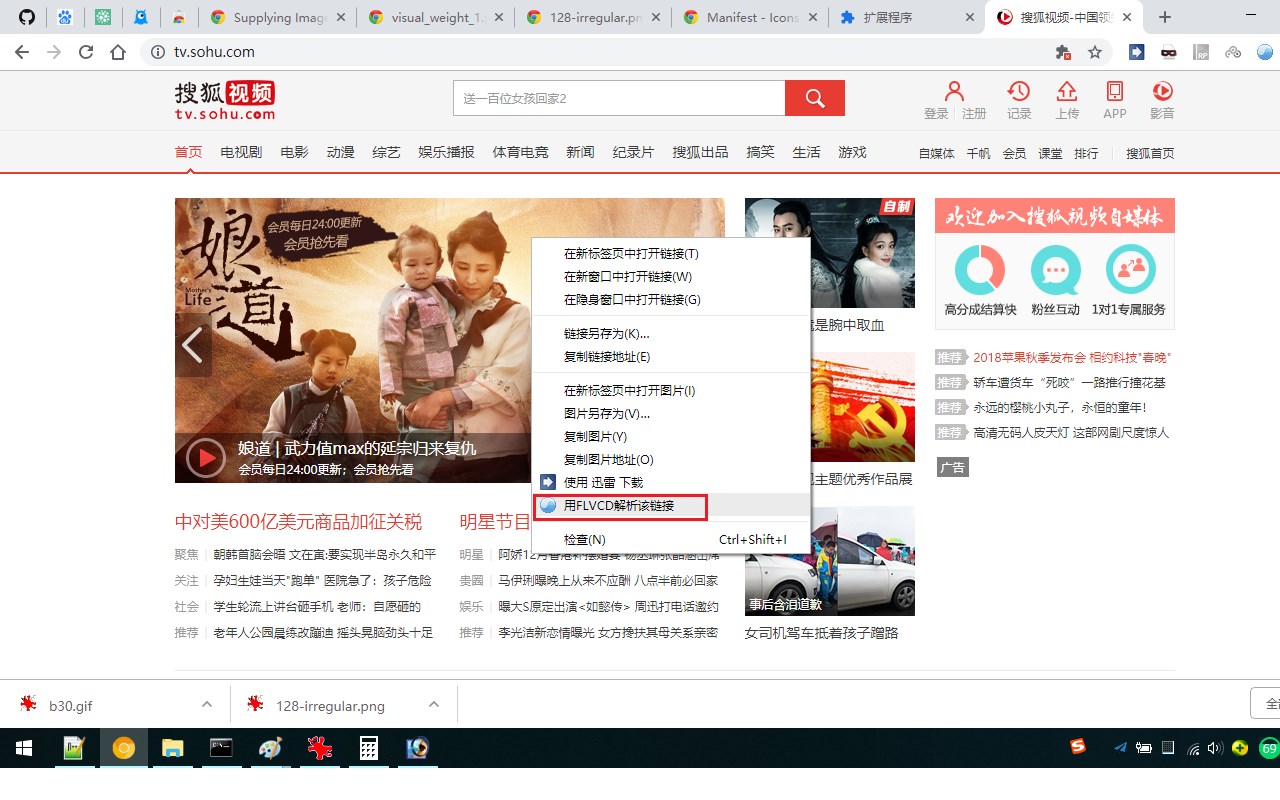The height and width of the screenshot is (800, 1280).
Task: Click the 影音 player icon
Action: pyautogui.click(x=1162, y=91)
